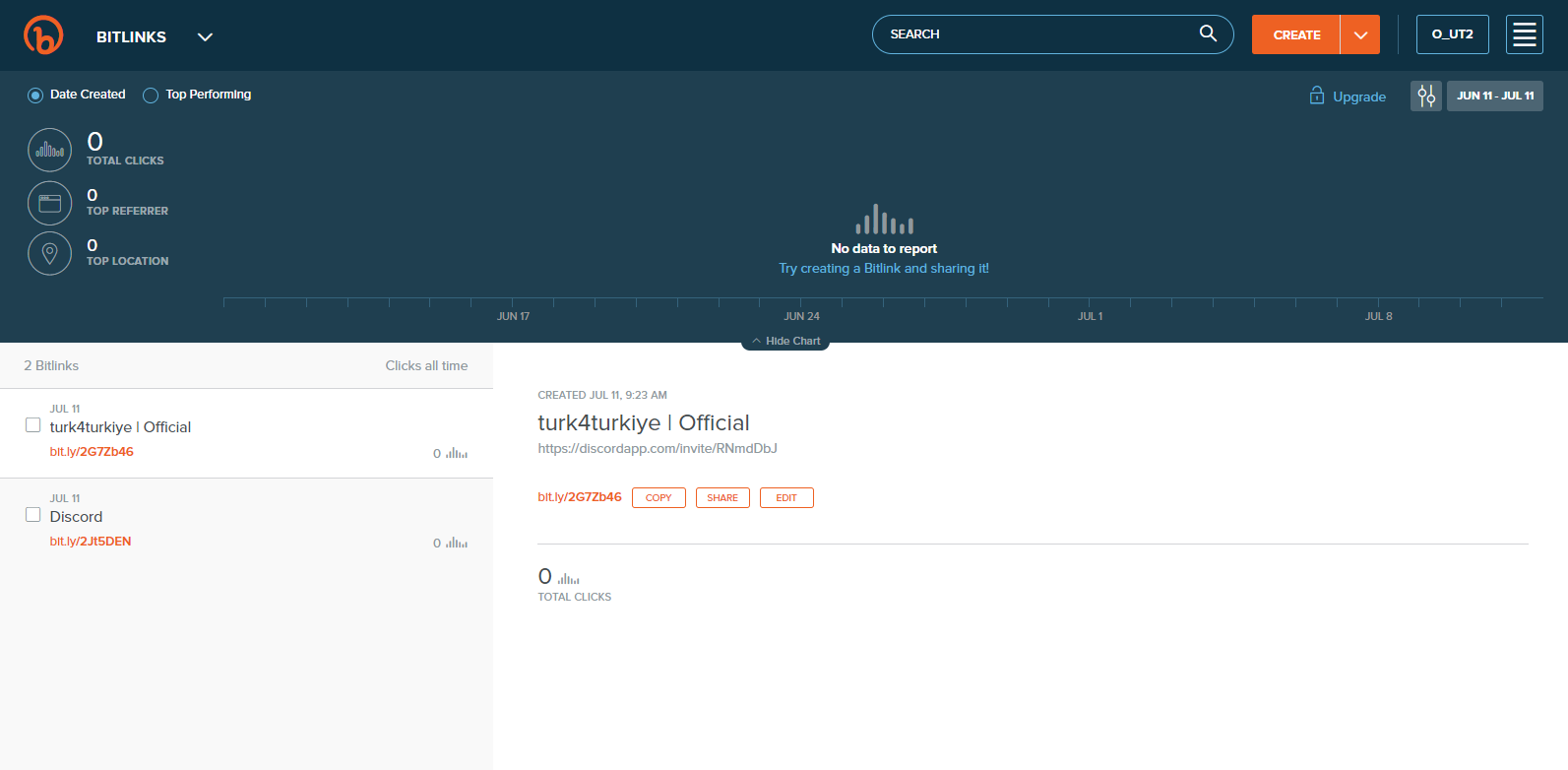Click the CREATED JUL 11, 9:23 AM text

[x=602, y=395]
